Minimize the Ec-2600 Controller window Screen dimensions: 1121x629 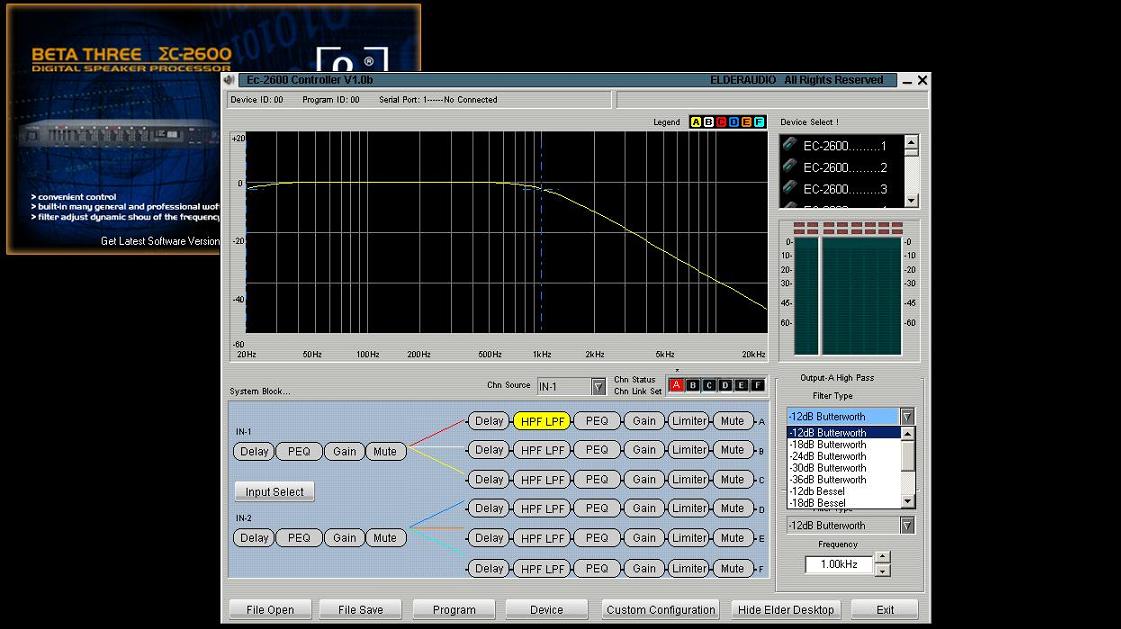click(x=907, y=81)
